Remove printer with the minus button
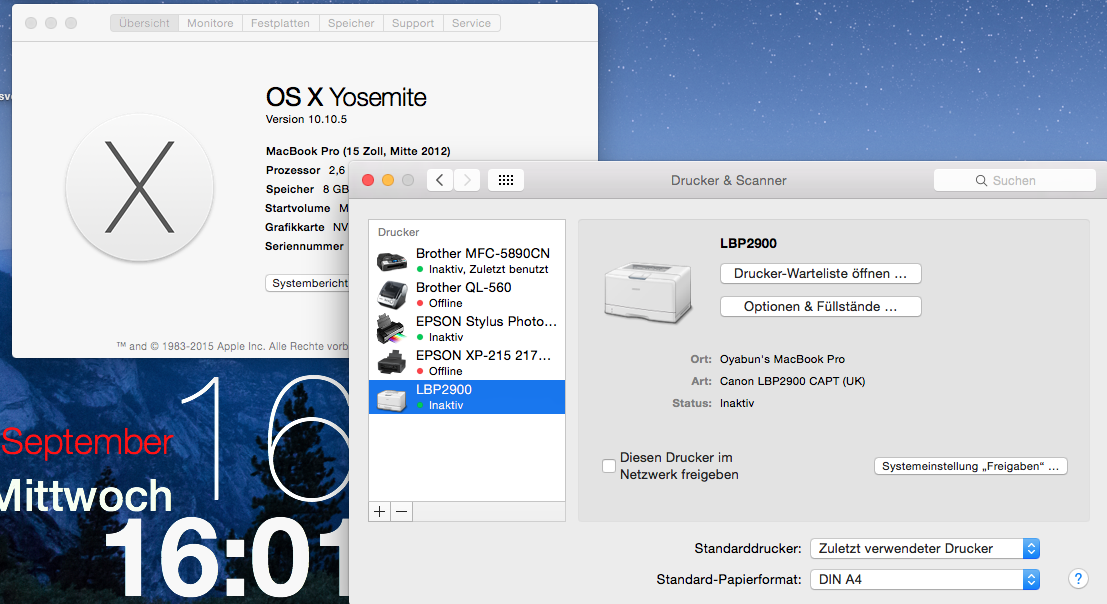 coord(402,512)
